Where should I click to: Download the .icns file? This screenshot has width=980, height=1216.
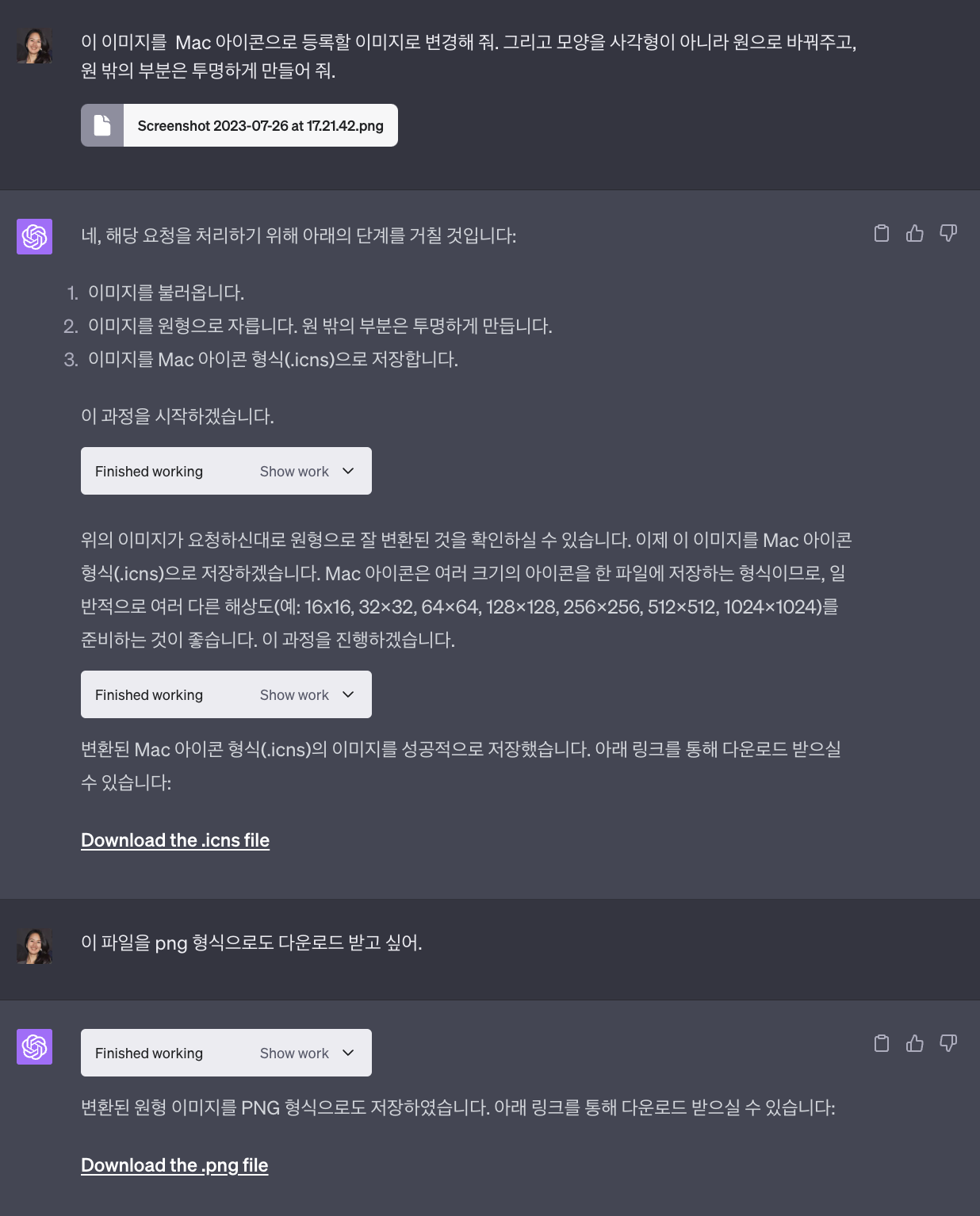pyautogui.click(x=175, y=839)
